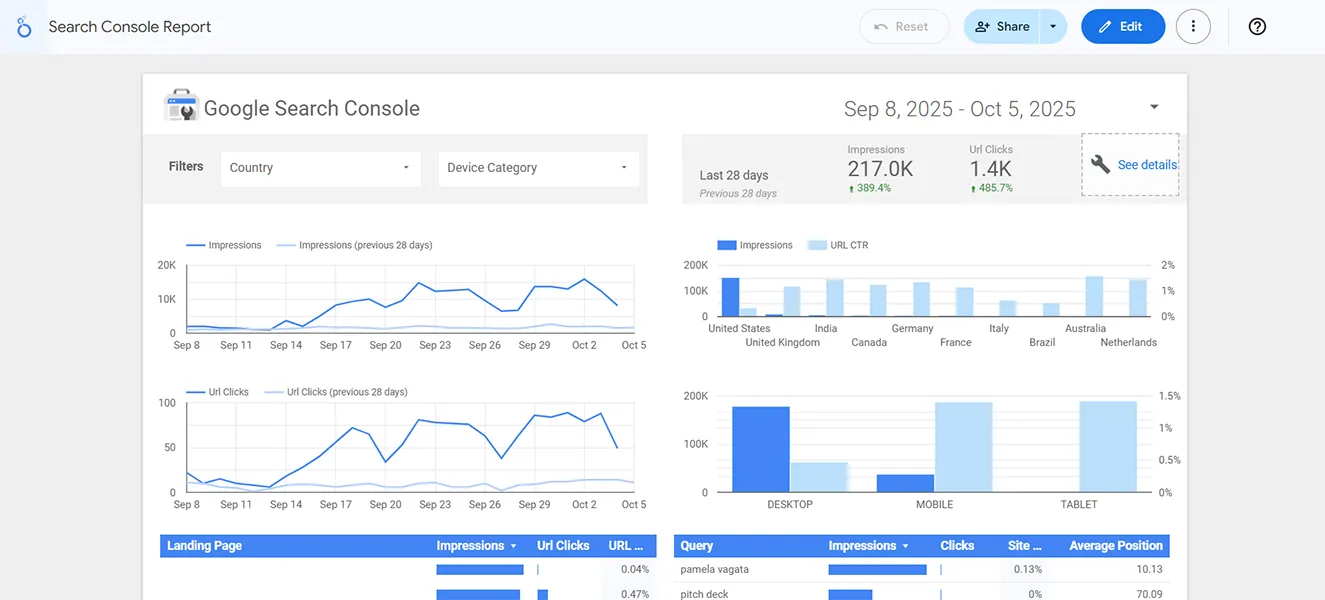Open the Device Category filter dropdown
The height and width of the screenshot is (600, 1325).
[538, 168]
